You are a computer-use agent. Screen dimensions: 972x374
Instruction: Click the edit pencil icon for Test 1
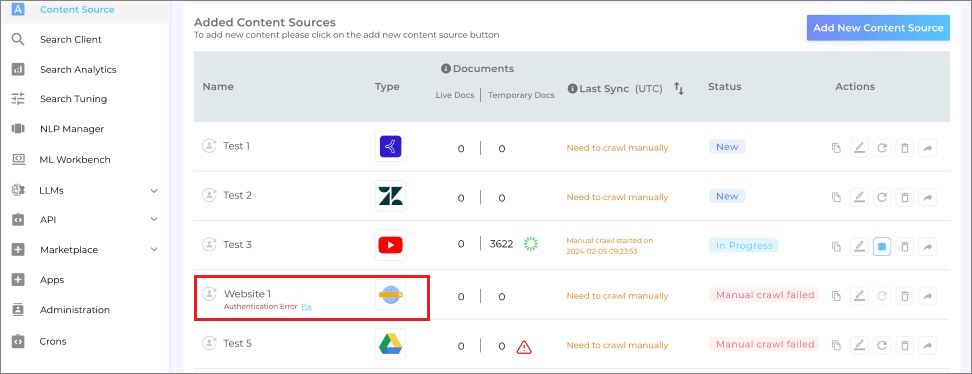(x=859, y=148)
